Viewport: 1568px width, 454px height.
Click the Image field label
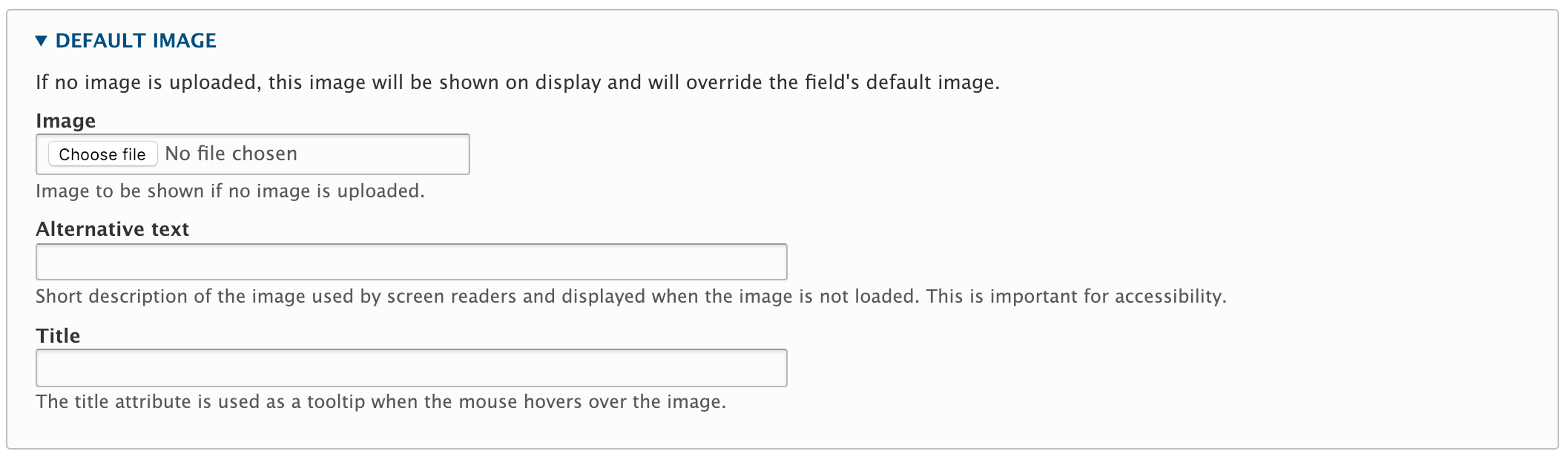(65, 119)
